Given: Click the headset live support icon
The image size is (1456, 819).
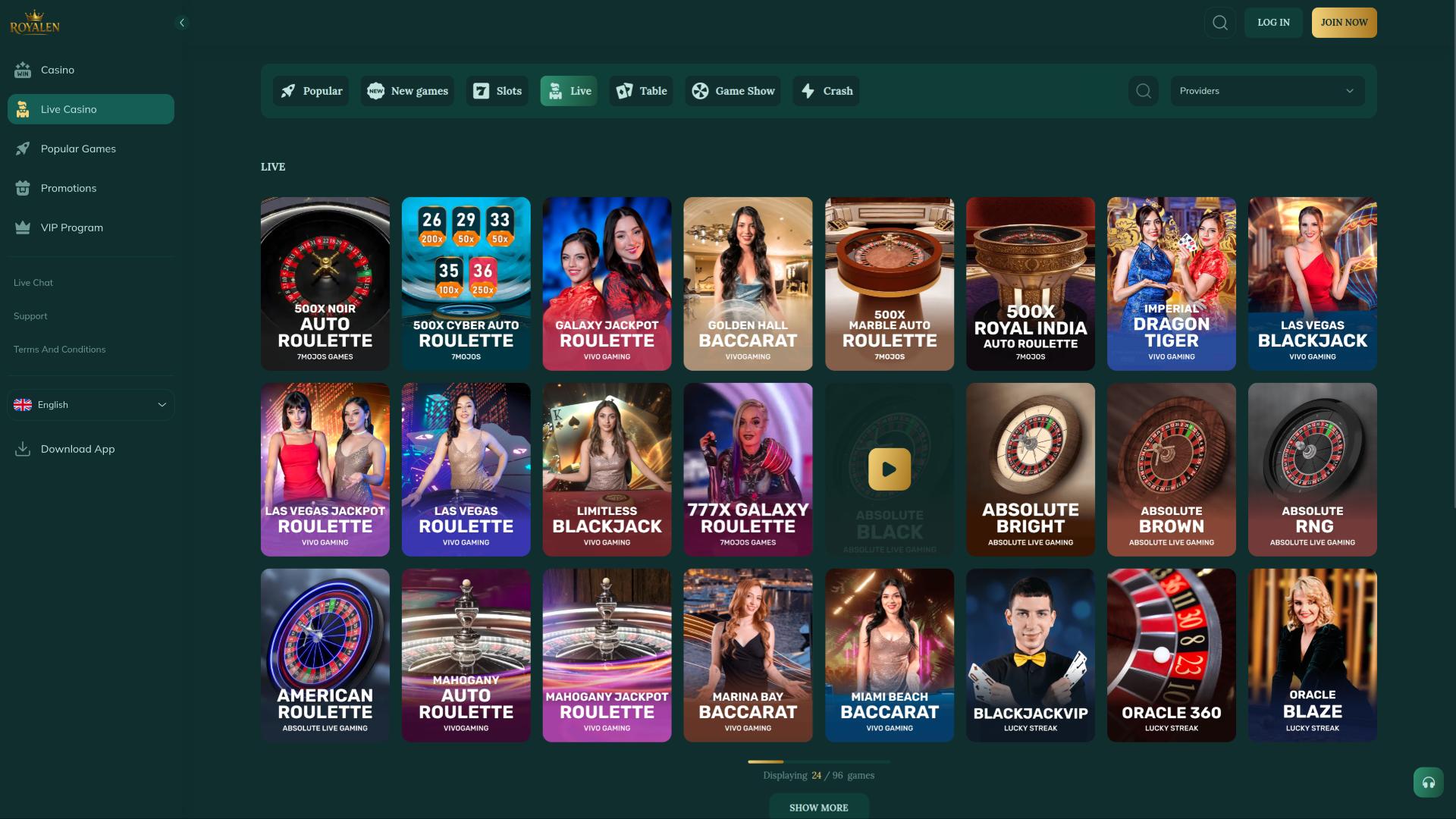Looking at the screenshot, I should tap(1428, 782).
